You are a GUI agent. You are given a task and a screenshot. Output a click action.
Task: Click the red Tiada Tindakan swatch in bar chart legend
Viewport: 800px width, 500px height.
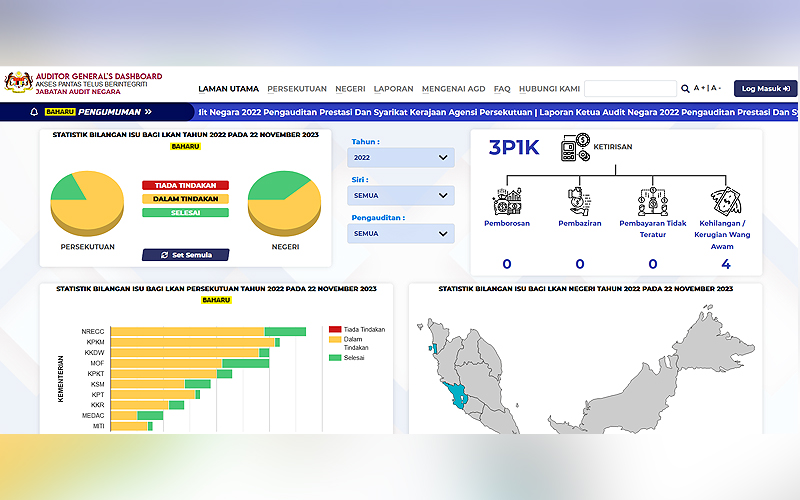(x=334, y=328)
